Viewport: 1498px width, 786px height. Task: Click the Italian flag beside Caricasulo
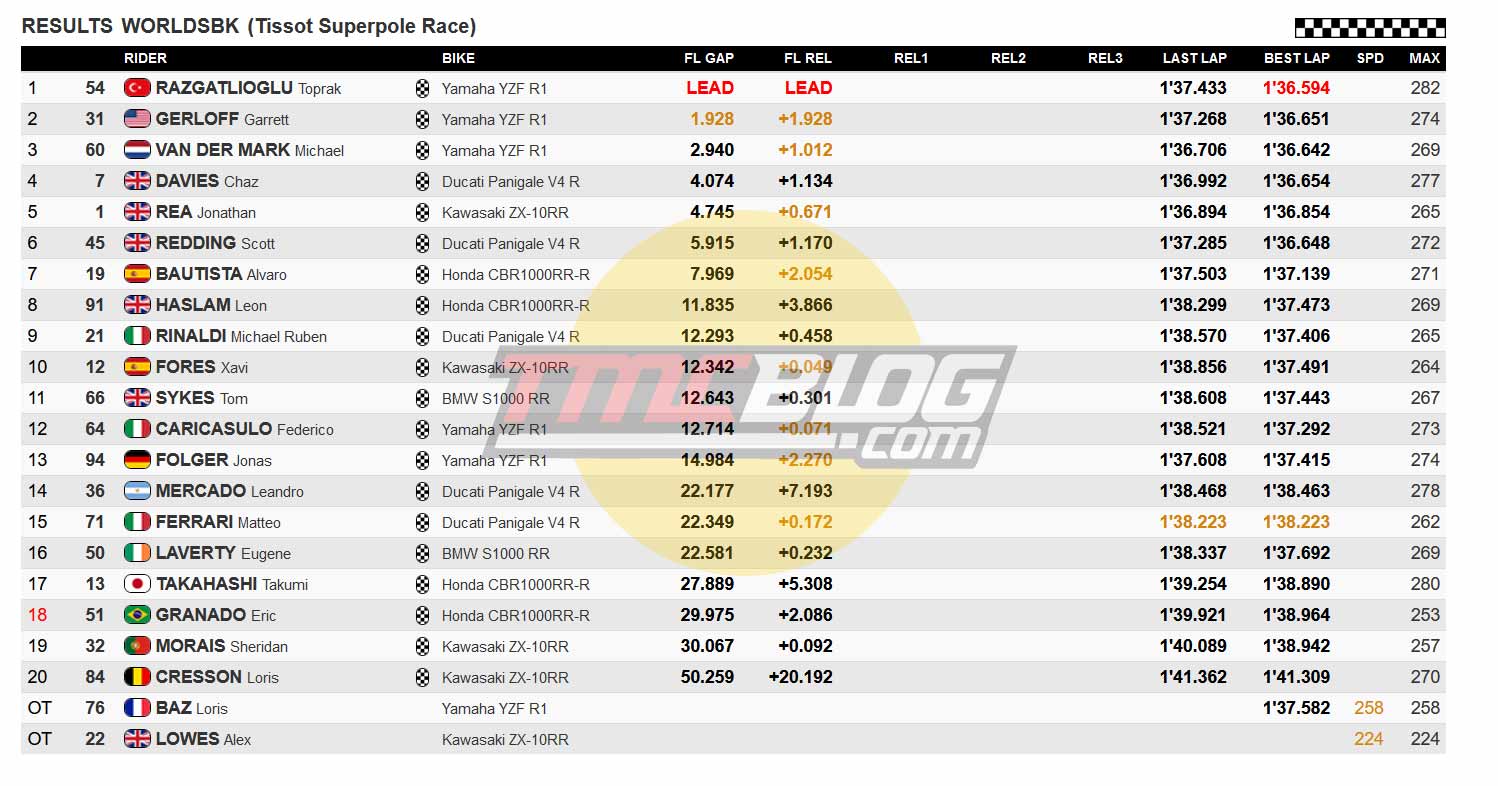pyautogui.click(x=137, y=429)
